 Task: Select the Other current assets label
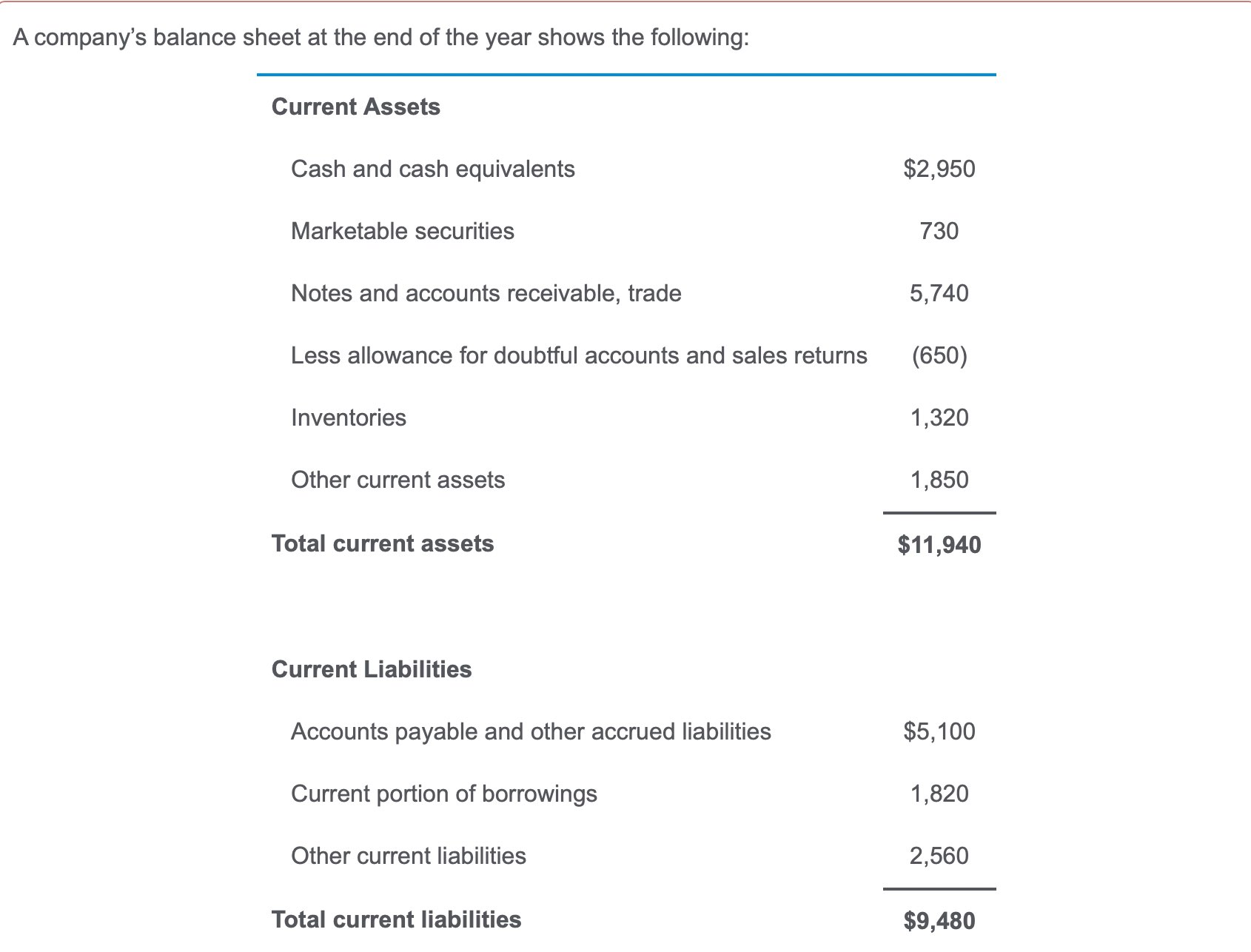tap(398, 480)
